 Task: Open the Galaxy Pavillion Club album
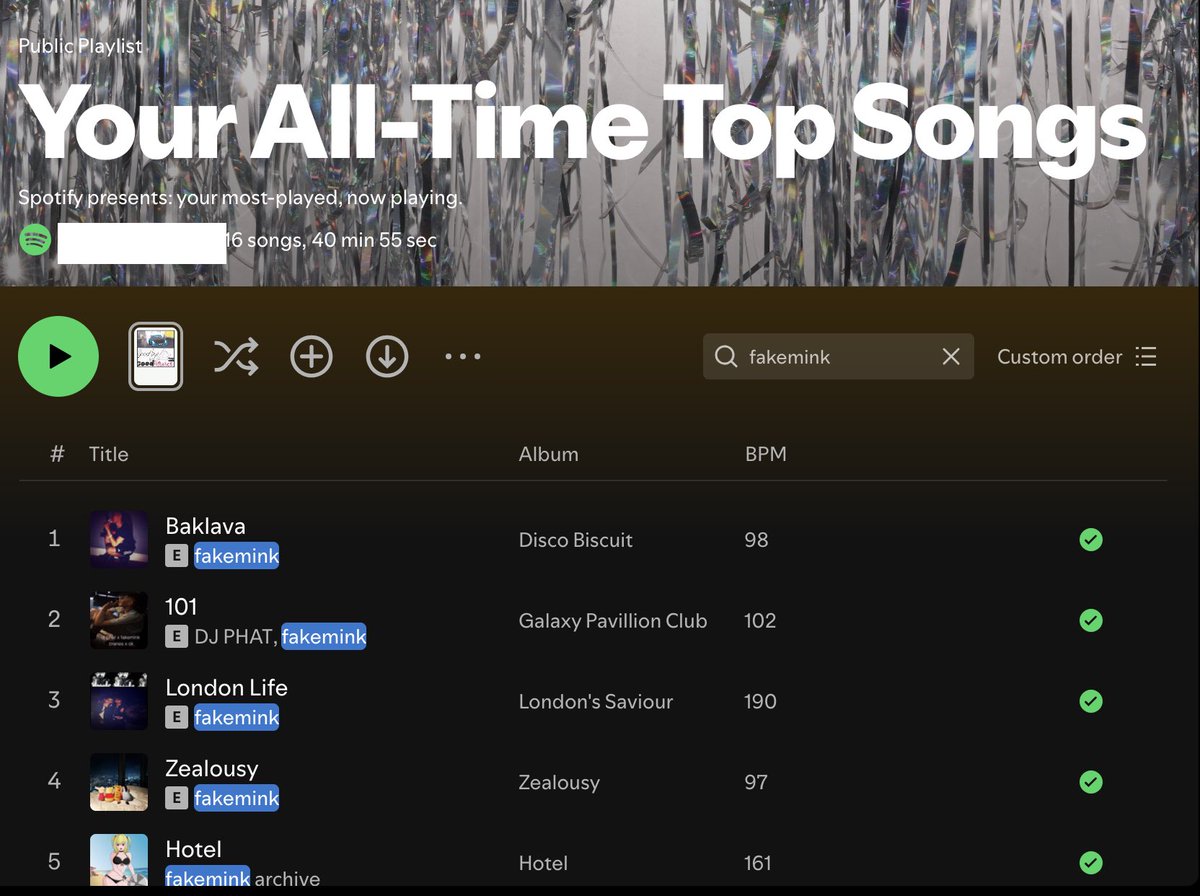coord(613,621)
